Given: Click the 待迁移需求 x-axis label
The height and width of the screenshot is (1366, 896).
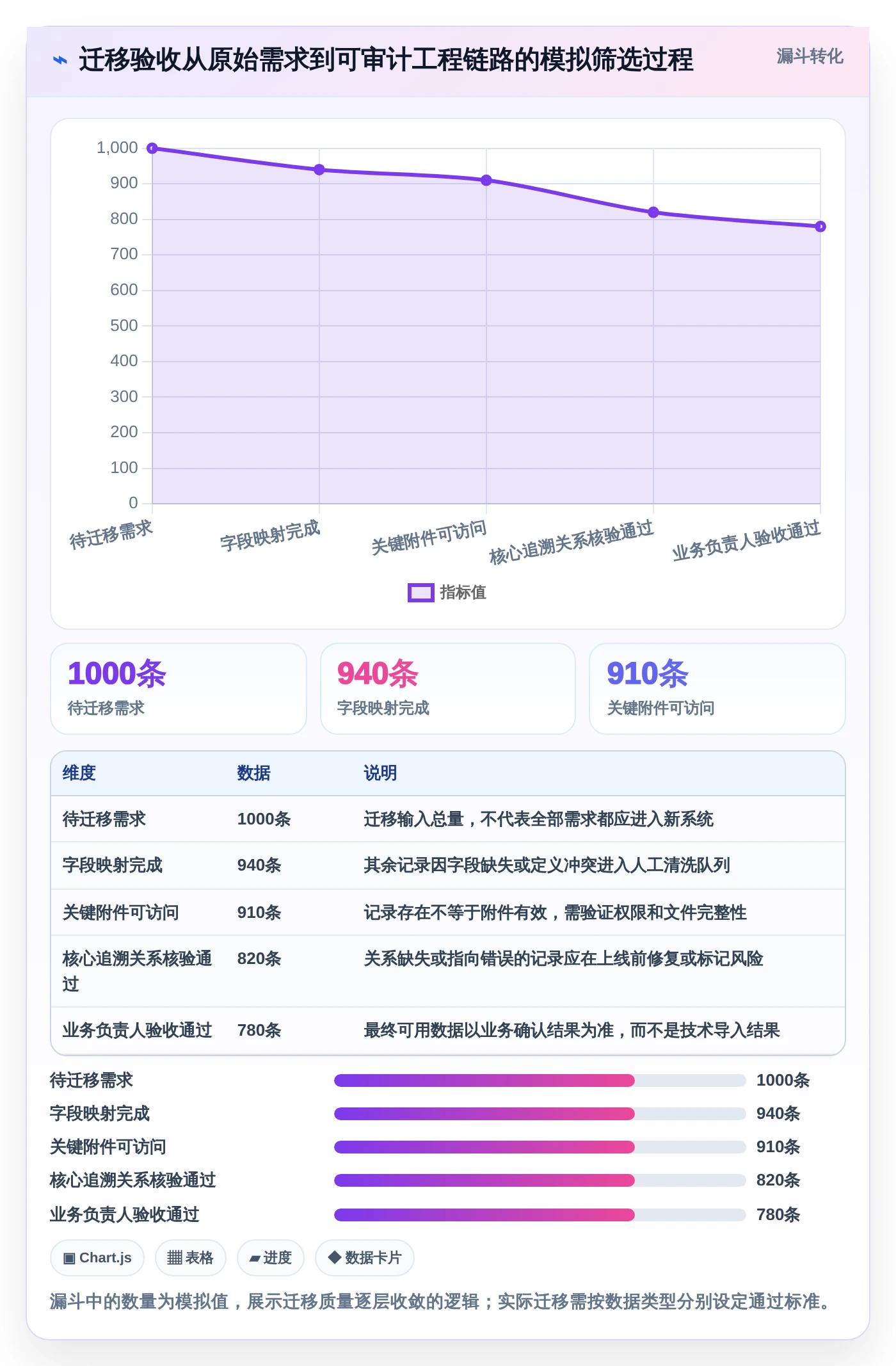Looking at the screenshot, I should click(111, 534).
